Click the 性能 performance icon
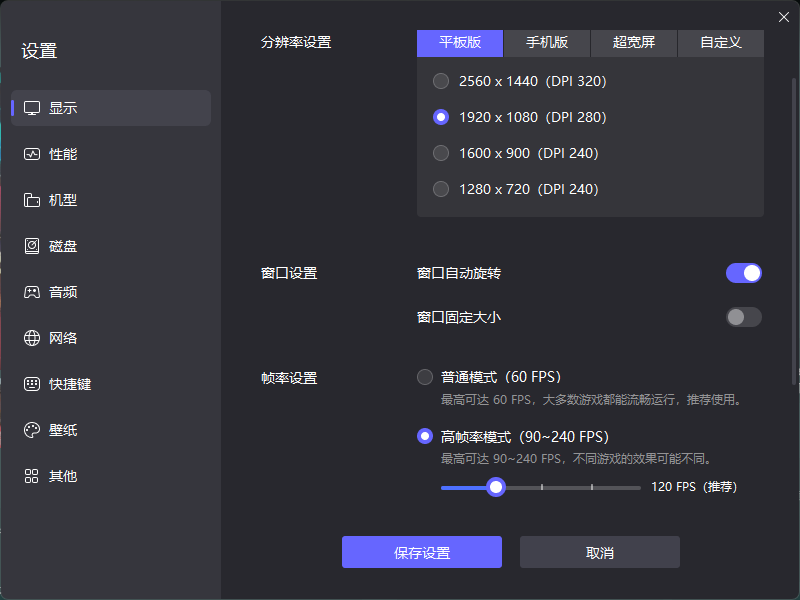This screenshot has width=800, height=600. pyautogui.click(x=32, y=154)
